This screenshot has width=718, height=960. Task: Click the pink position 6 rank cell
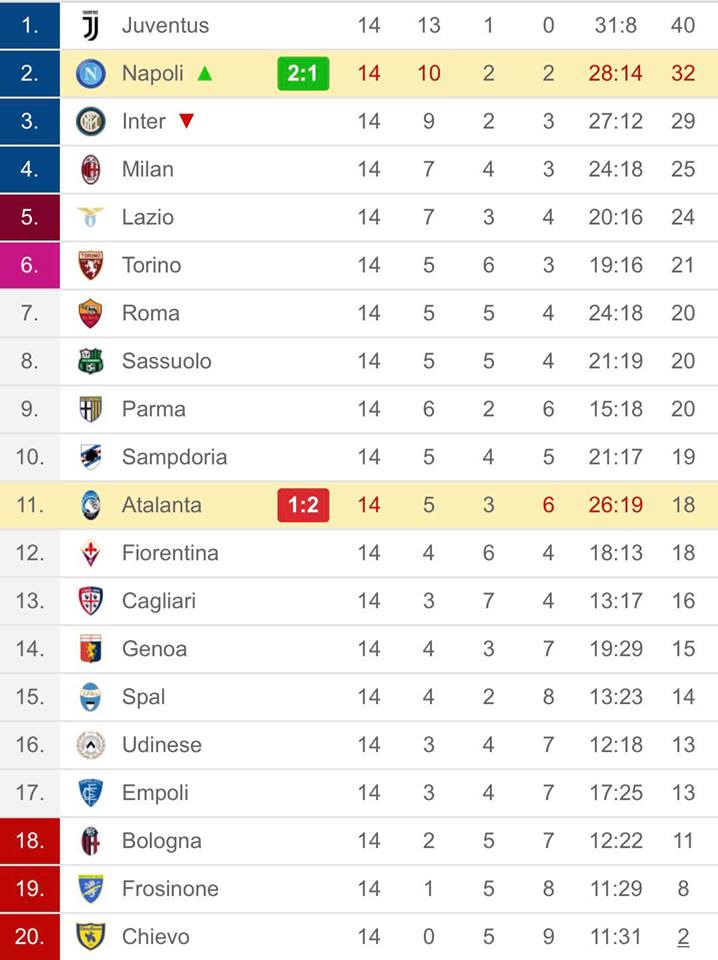click(x=30, y=265)
